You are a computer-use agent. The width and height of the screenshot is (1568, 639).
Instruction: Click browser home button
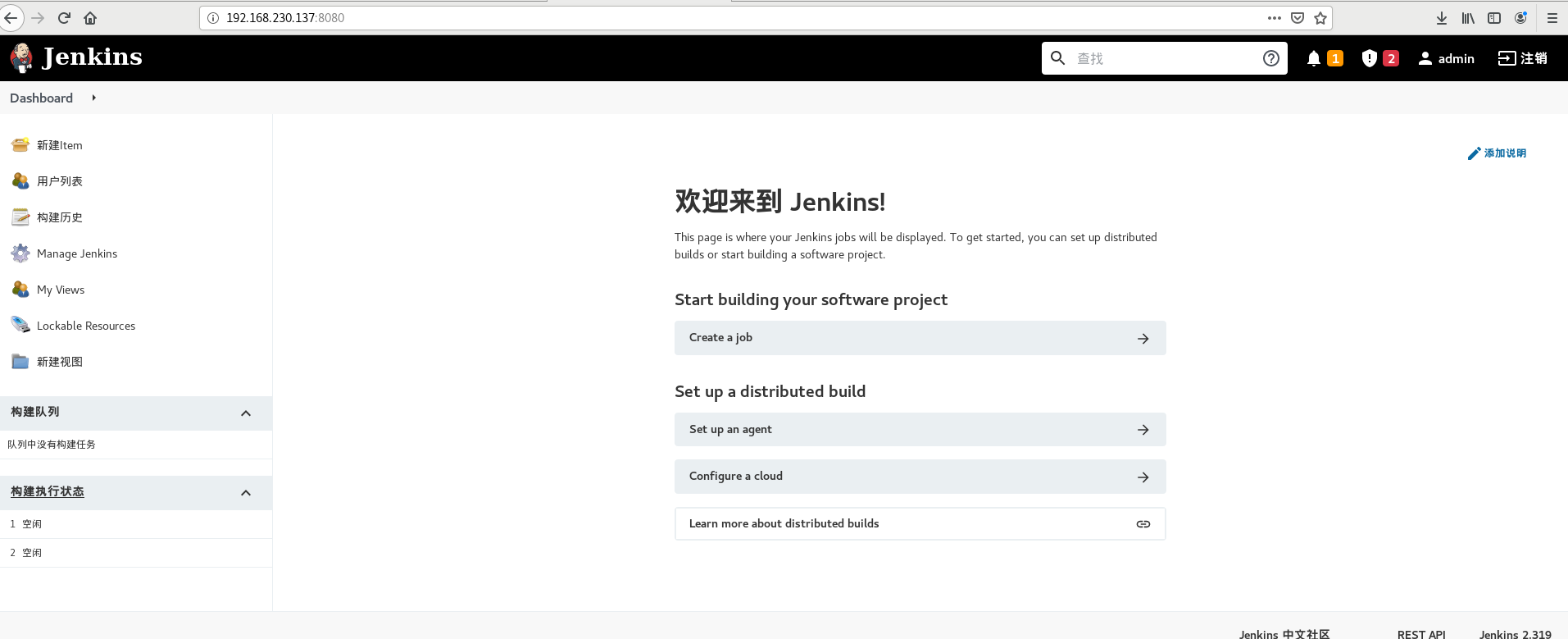(x=90, y=17)
